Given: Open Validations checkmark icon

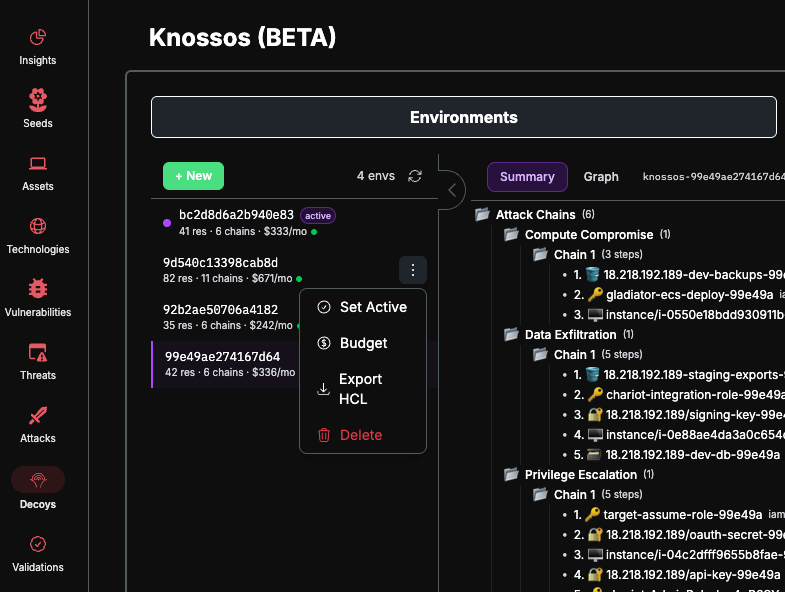Looking at the screenshot, I should click(x=38, y=544).
